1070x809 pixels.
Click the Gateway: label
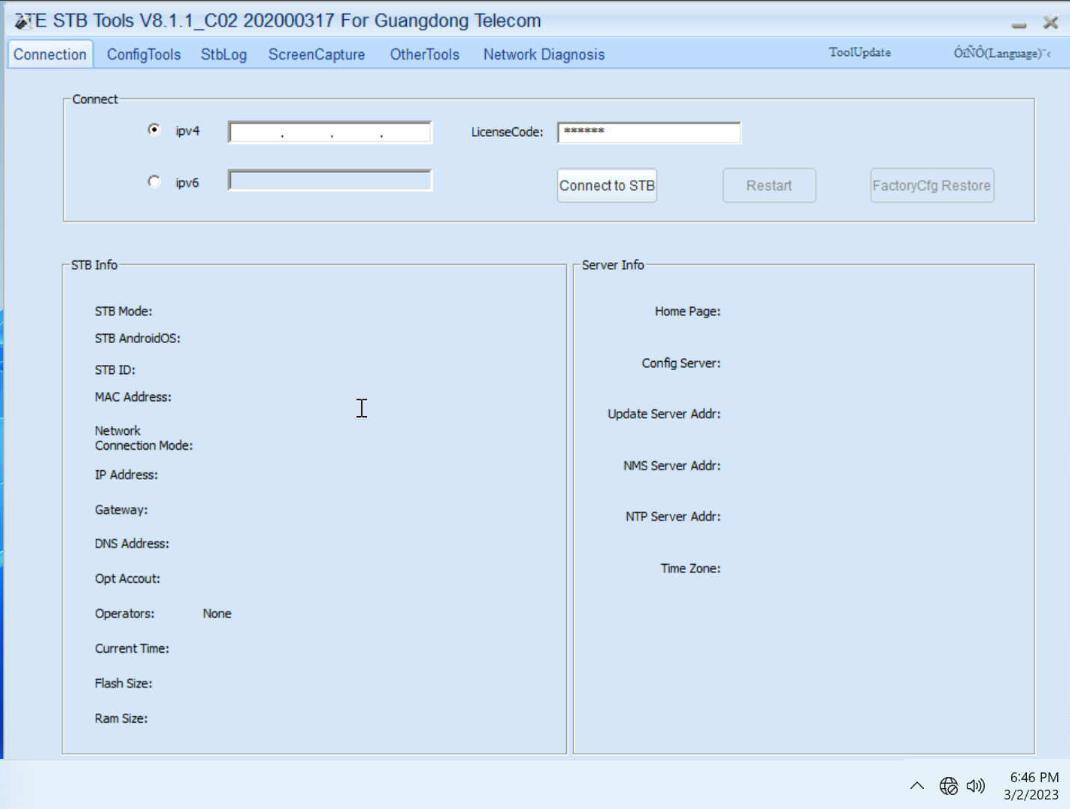point(121,510)
